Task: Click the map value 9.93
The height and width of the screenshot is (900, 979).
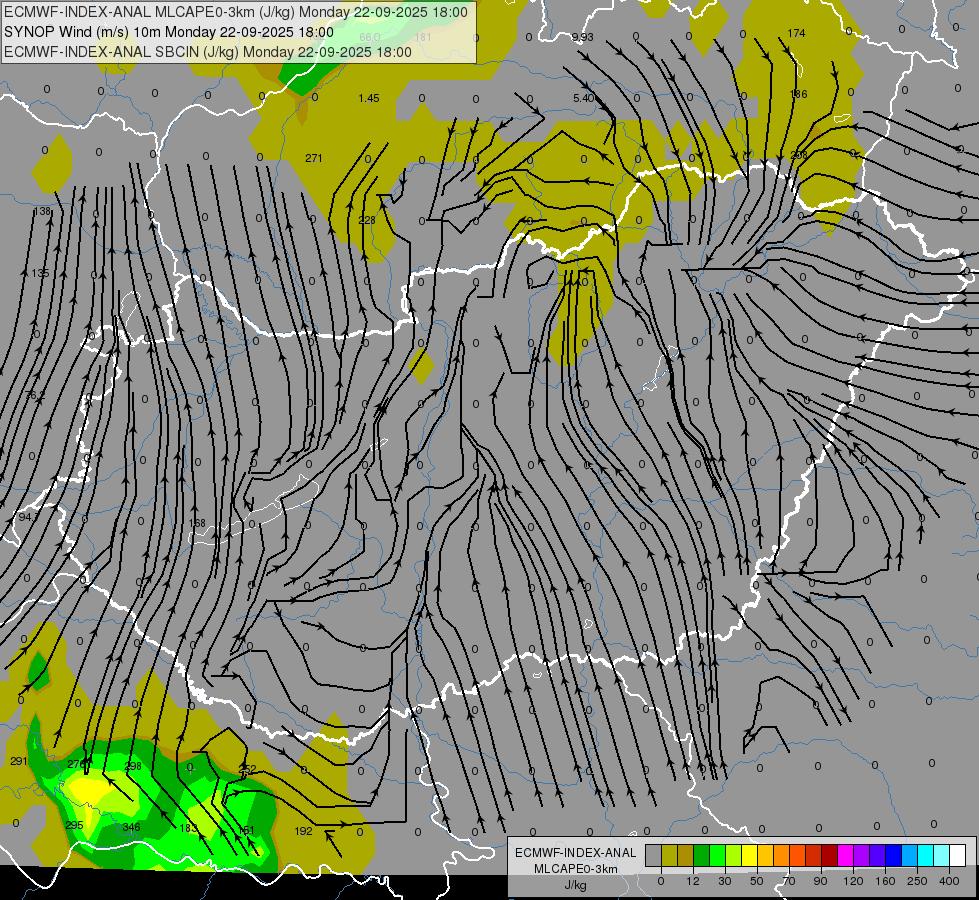Action: 583,37
